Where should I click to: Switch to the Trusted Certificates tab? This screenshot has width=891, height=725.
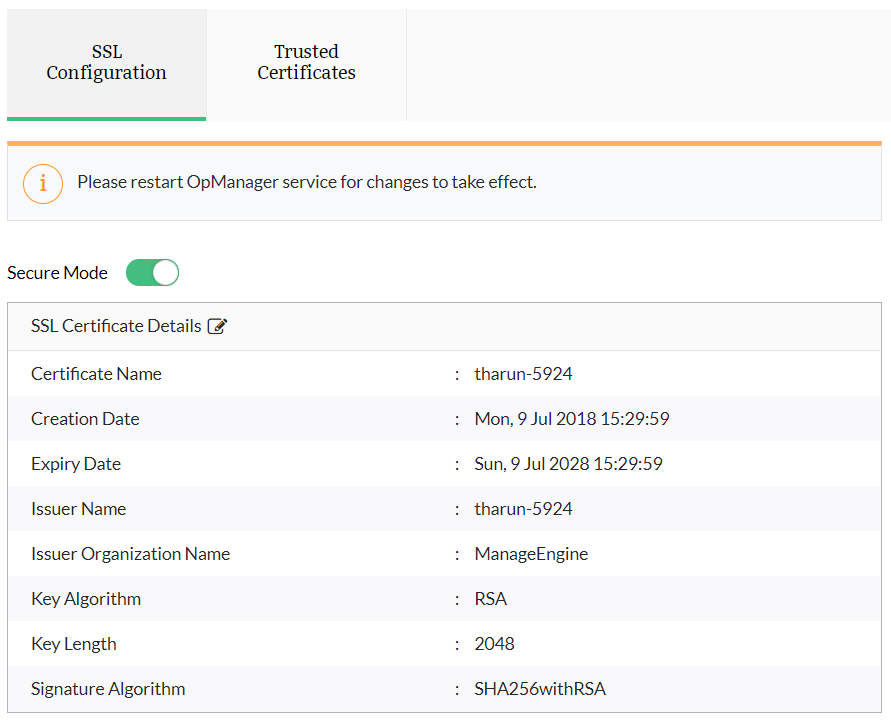point(306,63)
